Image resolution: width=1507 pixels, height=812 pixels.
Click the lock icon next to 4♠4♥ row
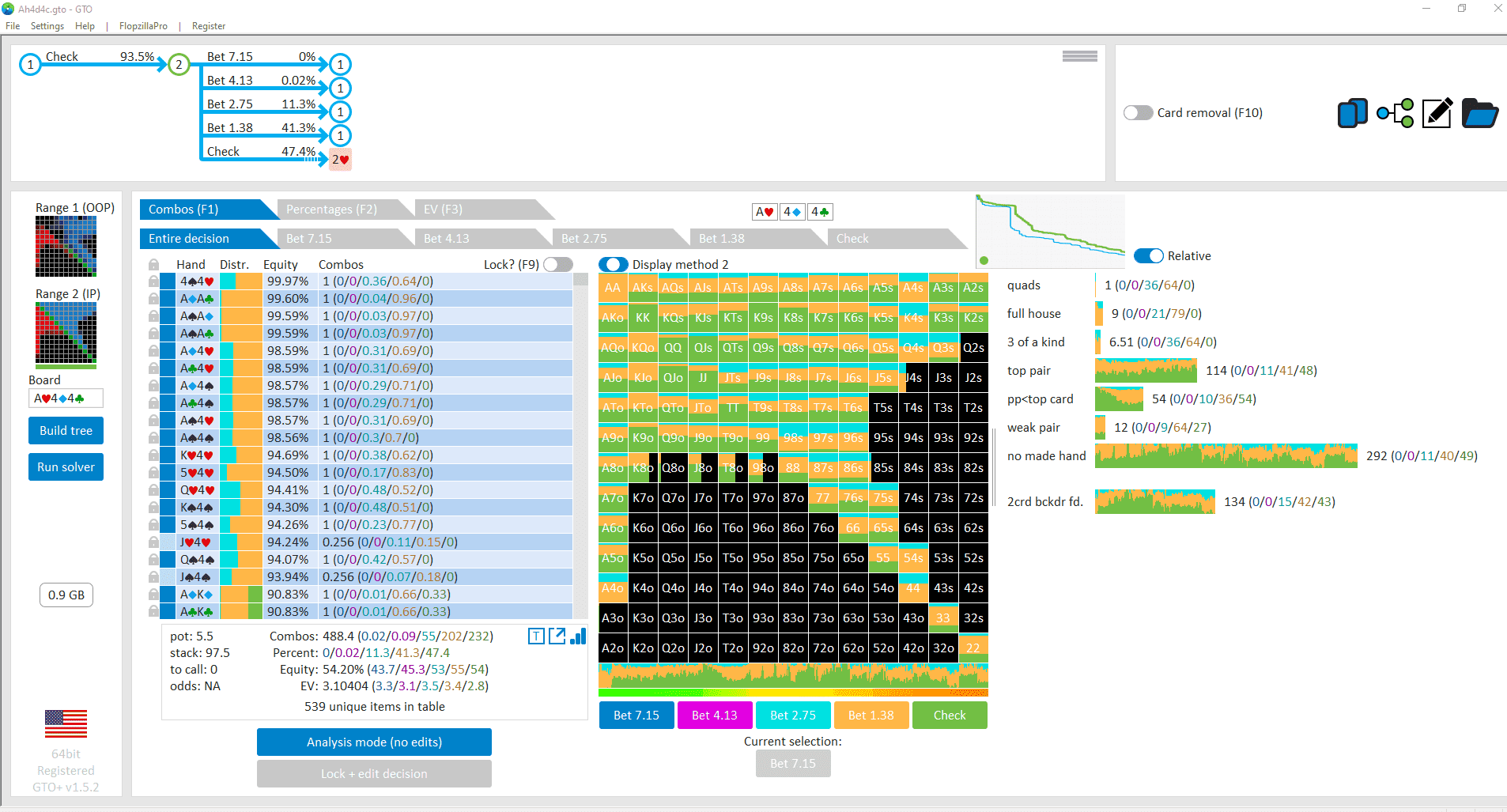tap(153, 281)
